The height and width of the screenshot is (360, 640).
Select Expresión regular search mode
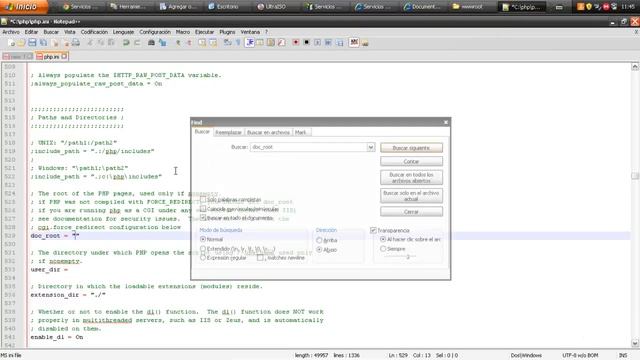pos(203,258)
